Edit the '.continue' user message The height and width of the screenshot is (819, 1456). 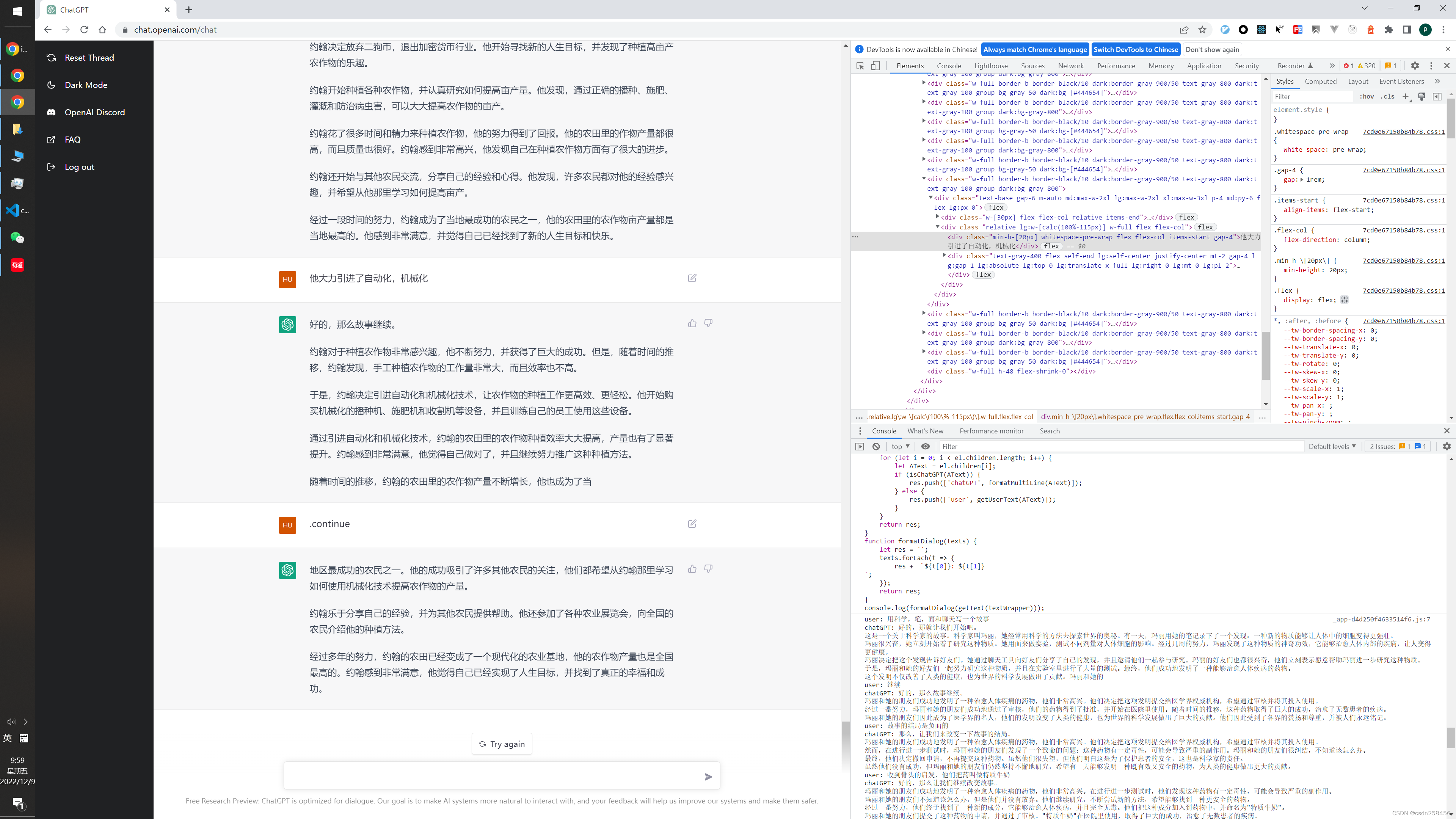(x=692, y=523)
